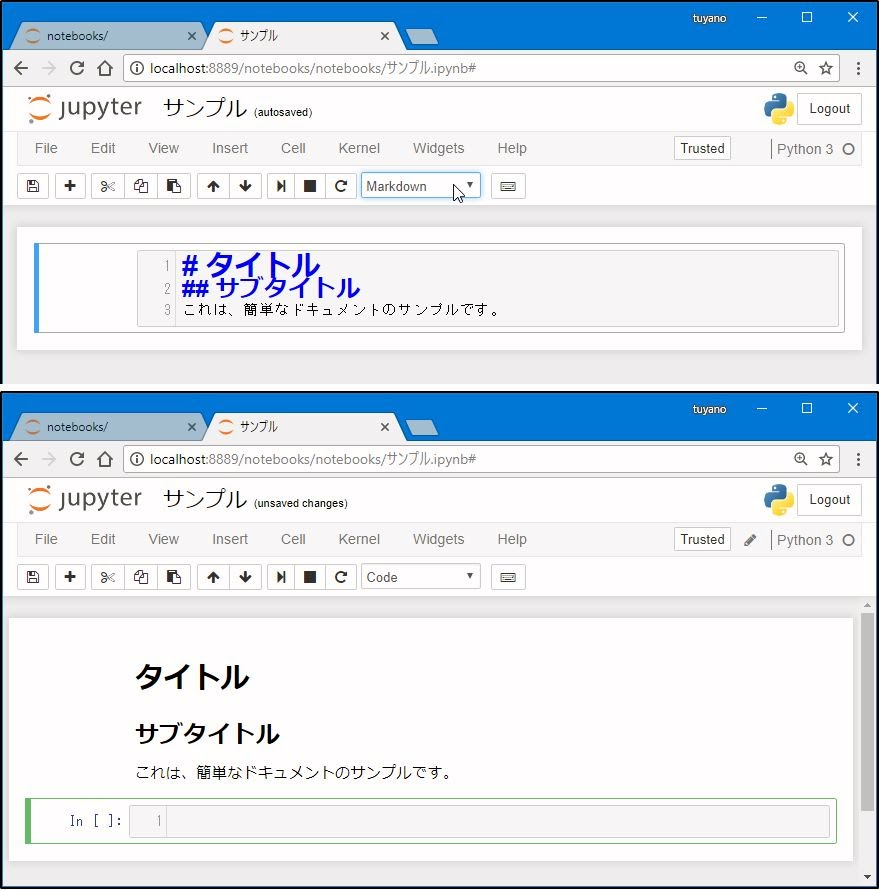
Task: Restart the kernel using lower window's circular arrow
Action: point(341,577)
